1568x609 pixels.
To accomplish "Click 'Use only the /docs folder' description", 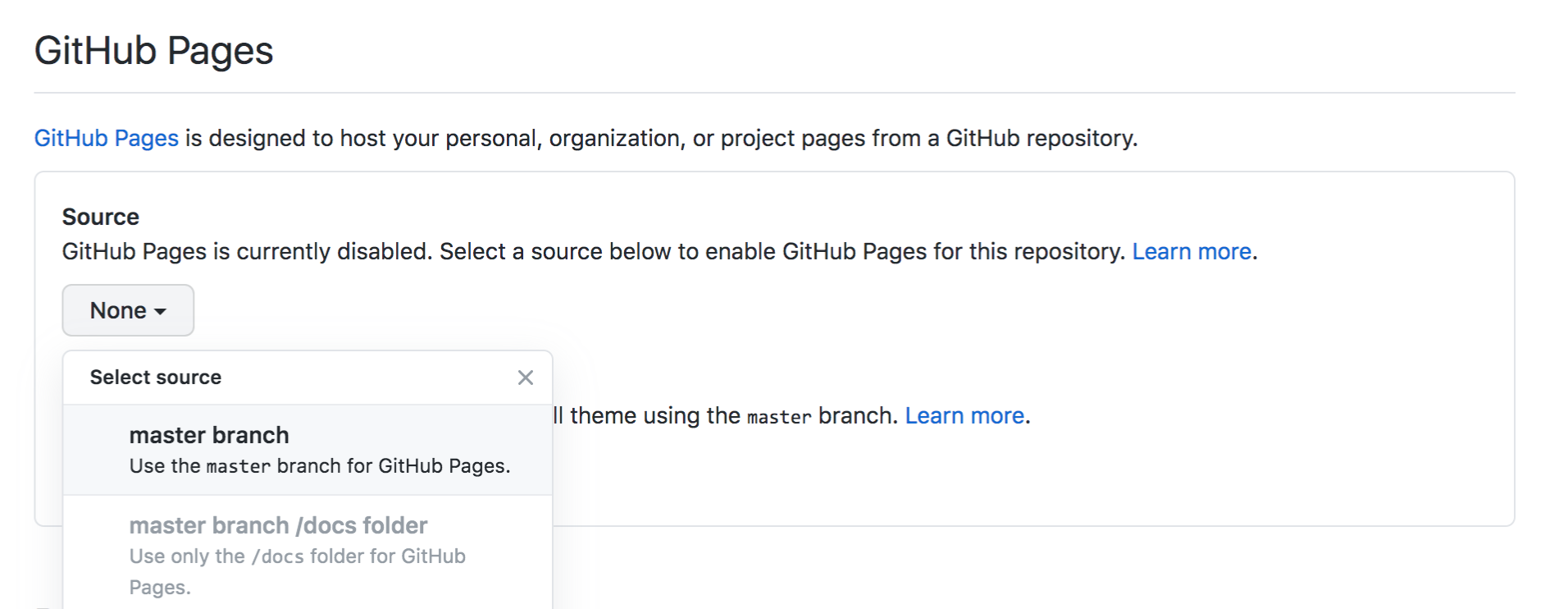I will [x=298, y=571].
